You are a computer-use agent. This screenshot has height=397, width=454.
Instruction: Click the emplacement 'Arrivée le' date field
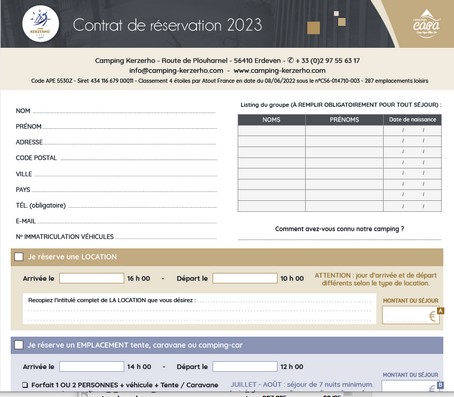click(92, 366)
